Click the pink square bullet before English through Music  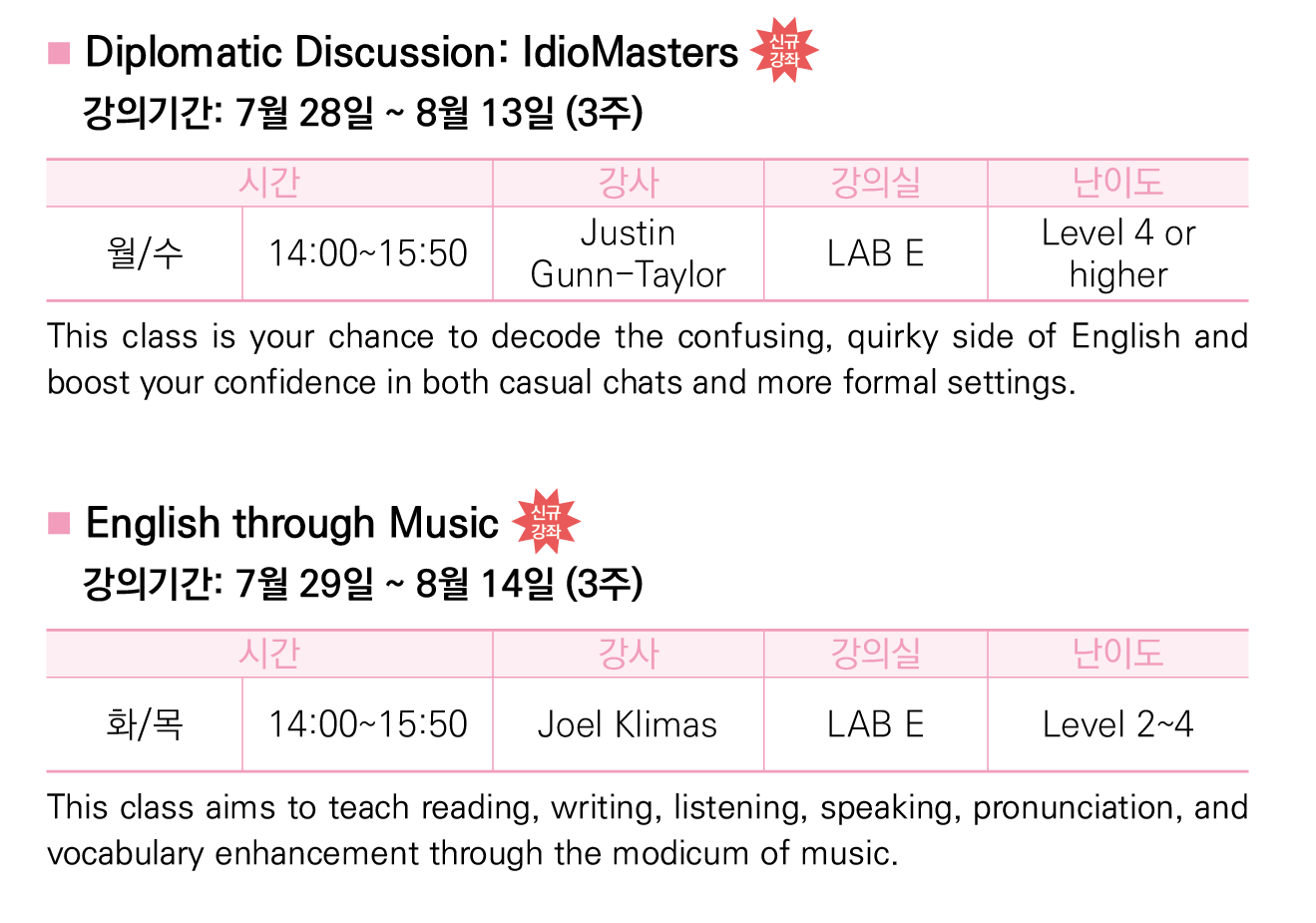[x=59, y=523]
